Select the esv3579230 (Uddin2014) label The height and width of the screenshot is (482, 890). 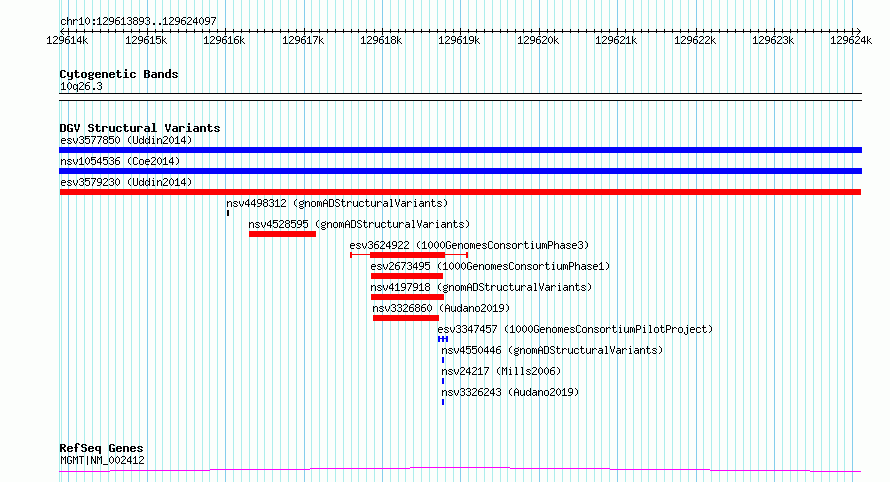click(126, 182)
